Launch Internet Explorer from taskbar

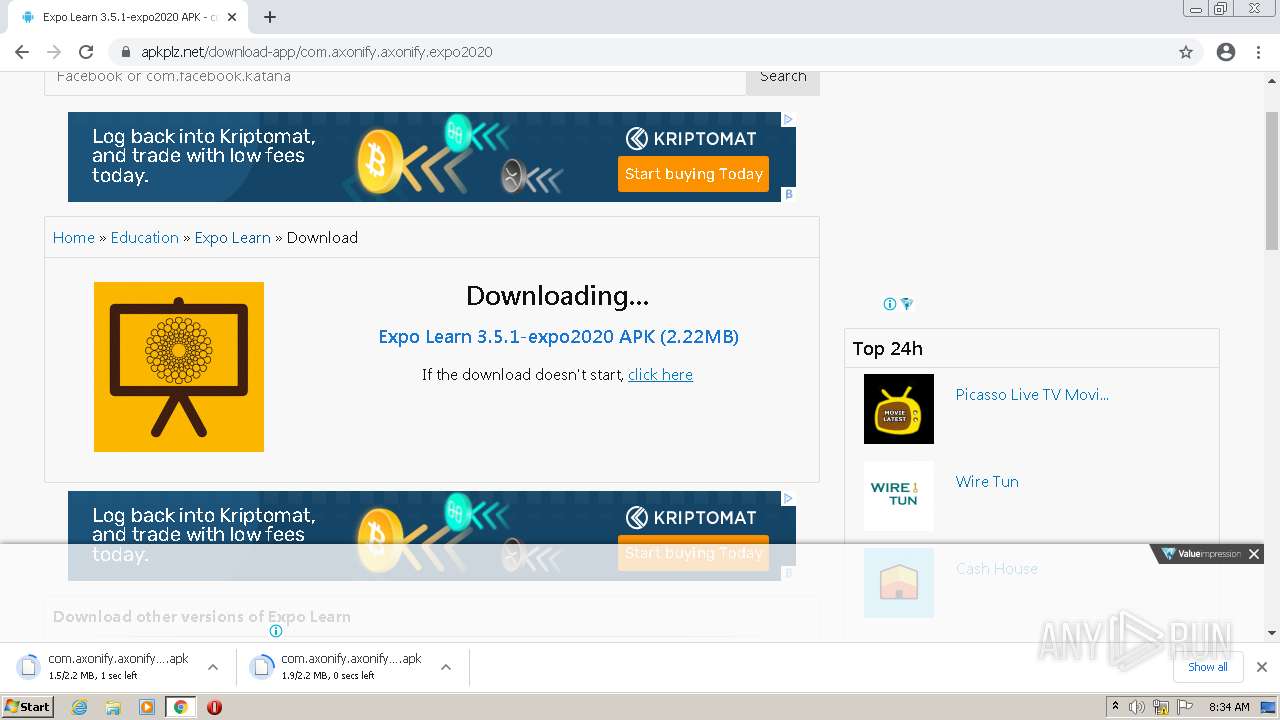tap(79, 707)
